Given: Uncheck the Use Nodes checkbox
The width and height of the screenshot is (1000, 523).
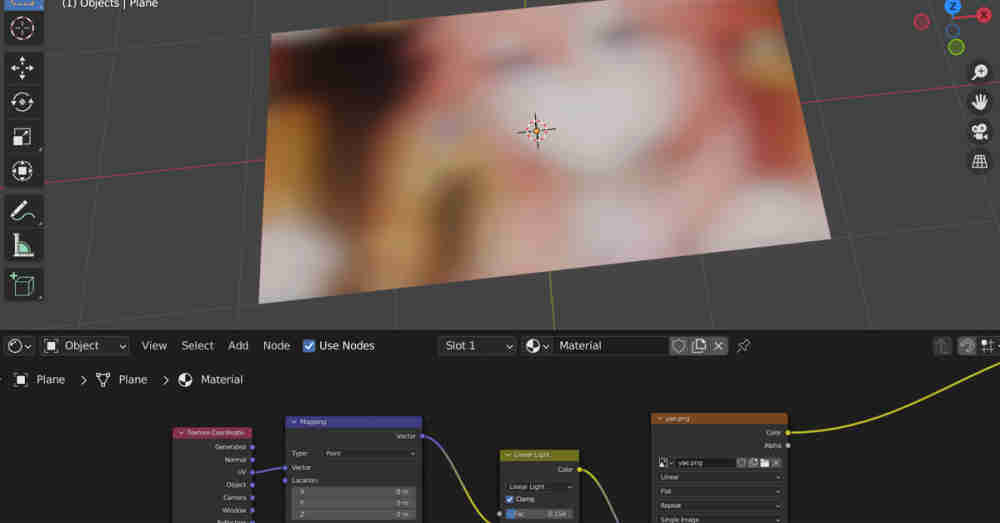Looking at the screenshot, I should pyautogui.click(x=309, y=346).
